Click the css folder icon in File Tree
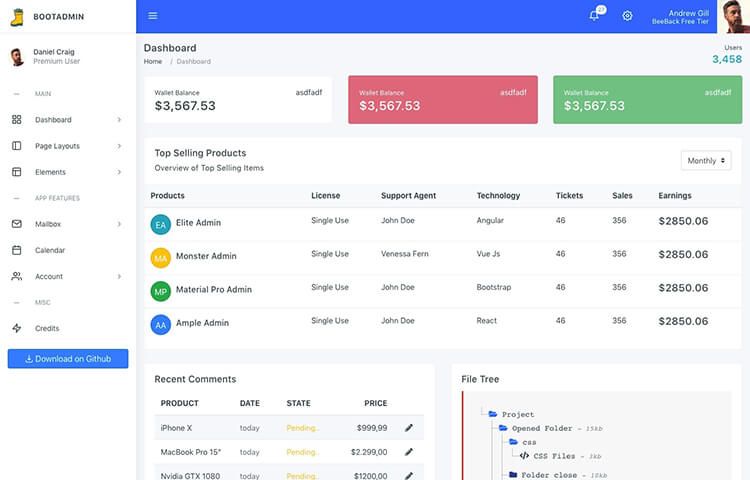Image resolution: width=750 pixels, height=480 pixels. [513, 442]
